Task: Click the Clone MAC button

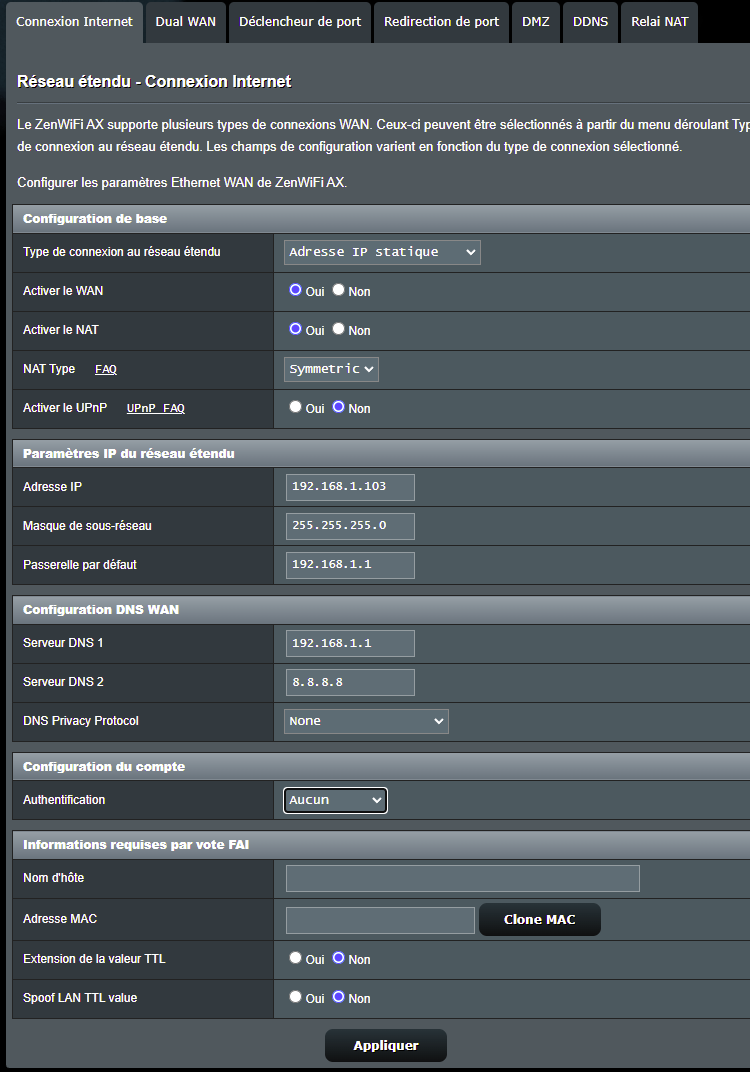Action: (540, 920)
